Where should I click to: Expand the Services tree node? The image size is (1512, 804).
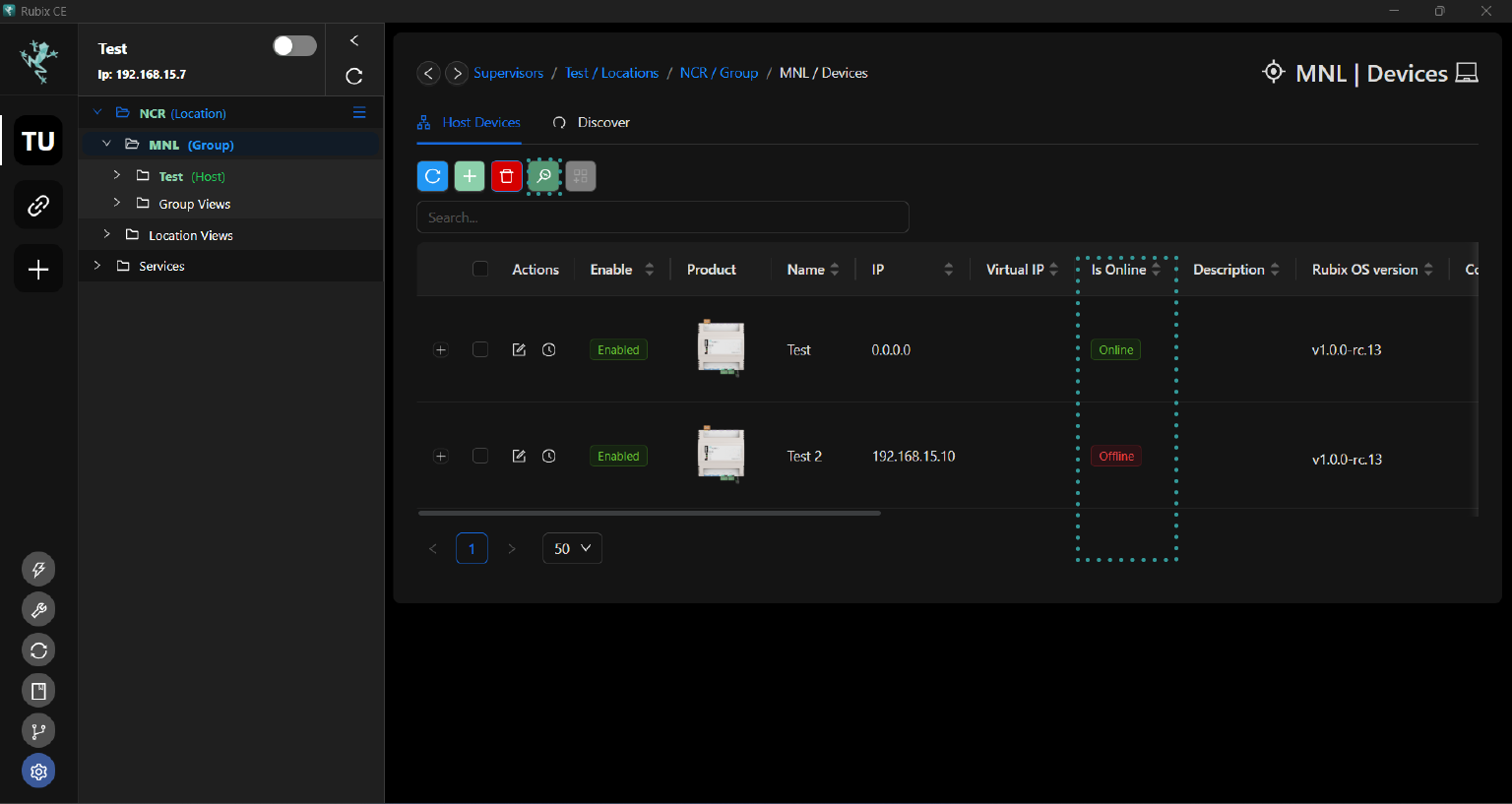click(97, 266)
